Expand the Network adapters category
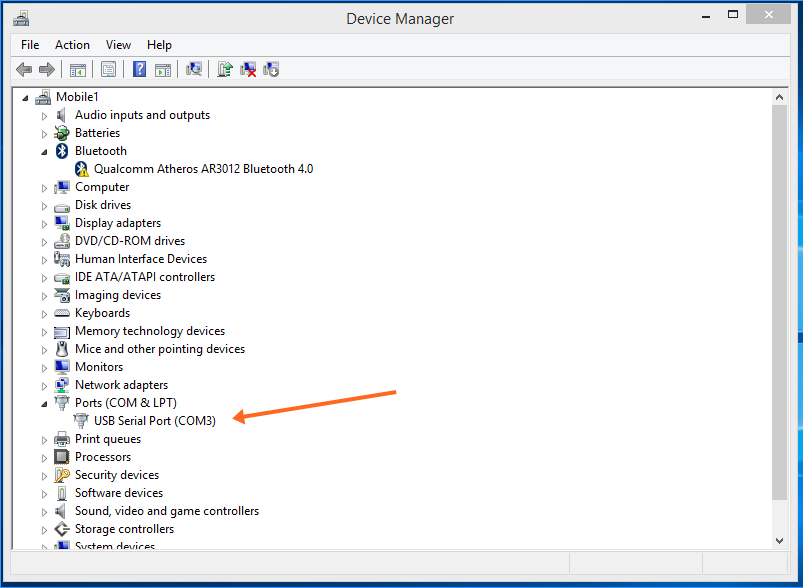 point(44,385)
